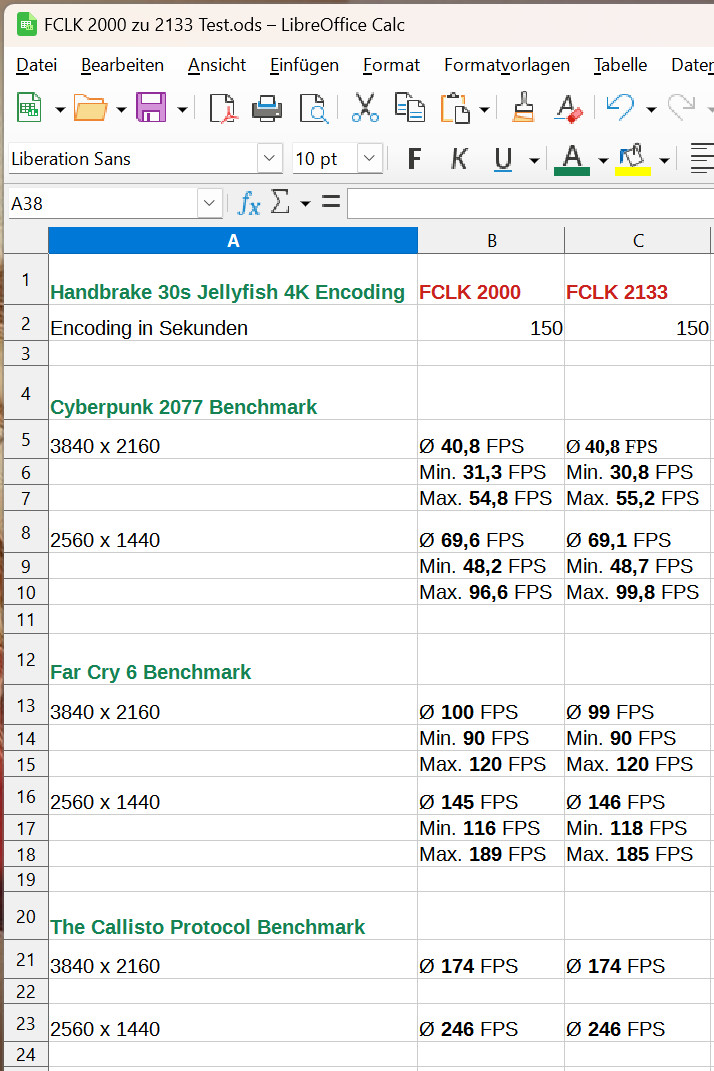The width and height of the screenshot is (714, 1071).
Task: Click the Undo arrow icon
Action: 620,108
